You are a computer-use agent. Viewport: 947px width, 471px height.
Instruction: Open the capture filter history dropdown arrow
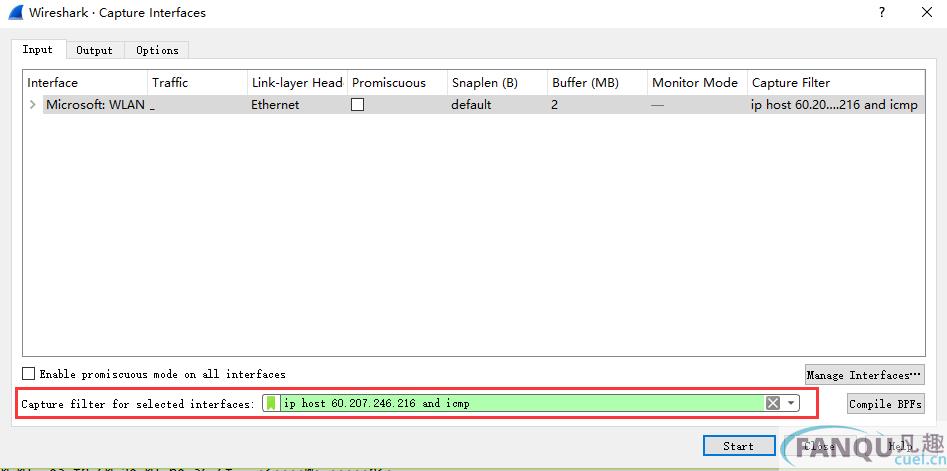pos(791,403)
